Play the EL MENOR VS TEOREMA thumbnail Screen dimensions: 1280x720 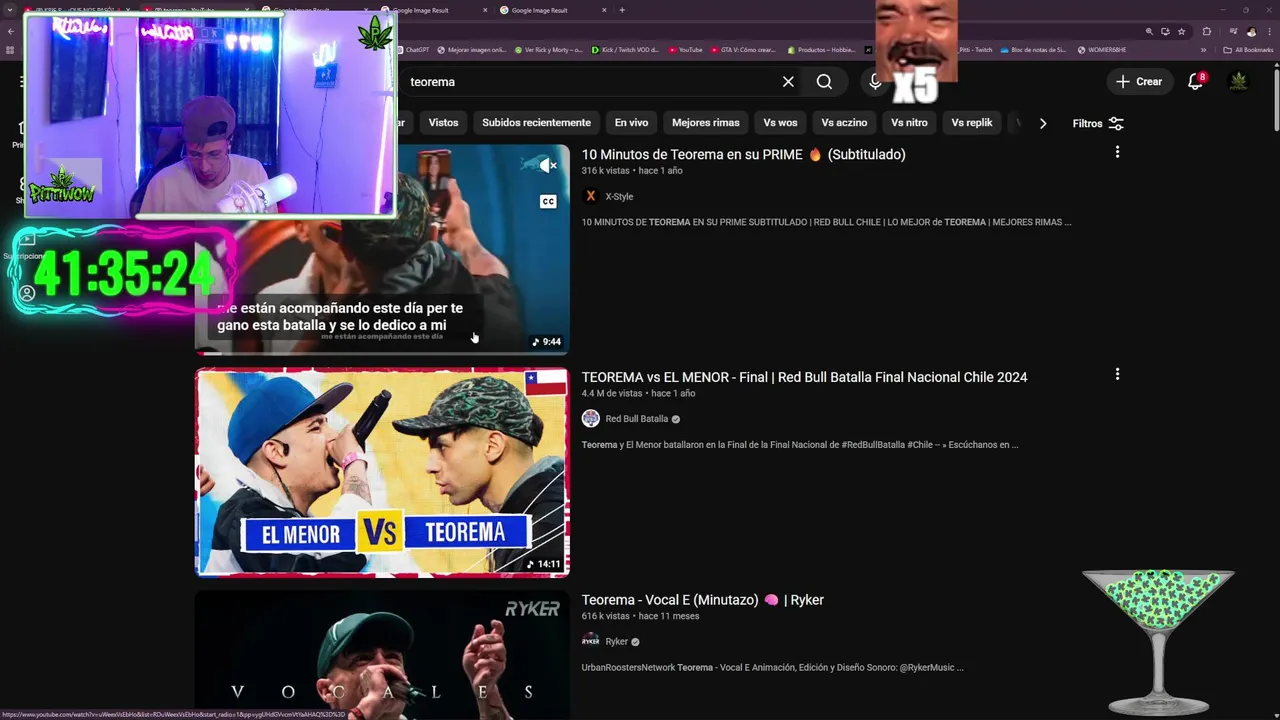(x=382, y=473)
